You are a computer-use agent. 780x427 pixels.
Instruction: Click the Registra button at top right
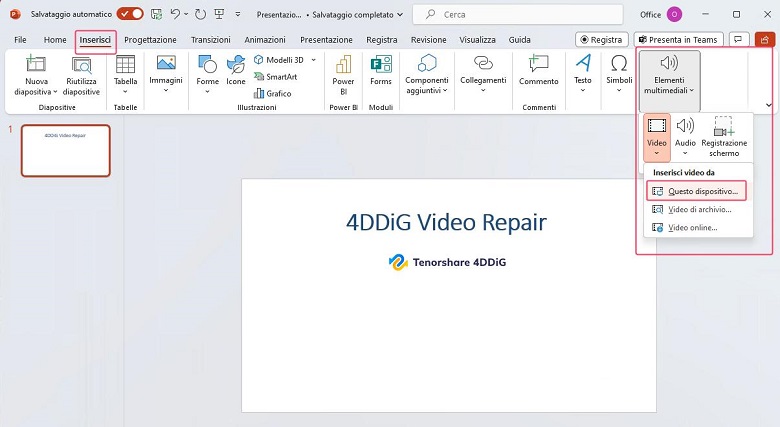[601, 40]
